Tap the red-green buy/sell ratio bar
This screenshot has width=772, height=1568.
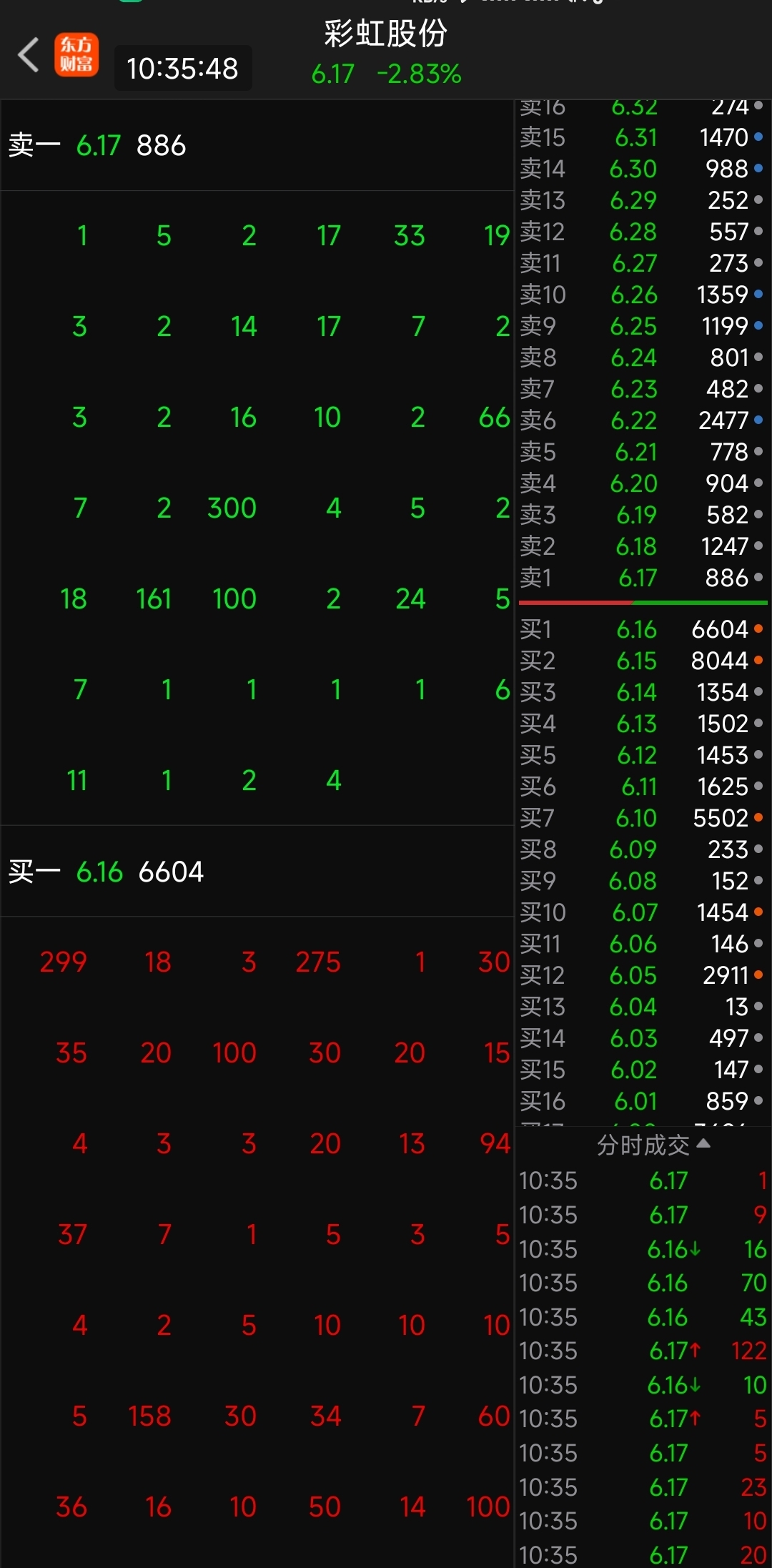pos(642,603)
